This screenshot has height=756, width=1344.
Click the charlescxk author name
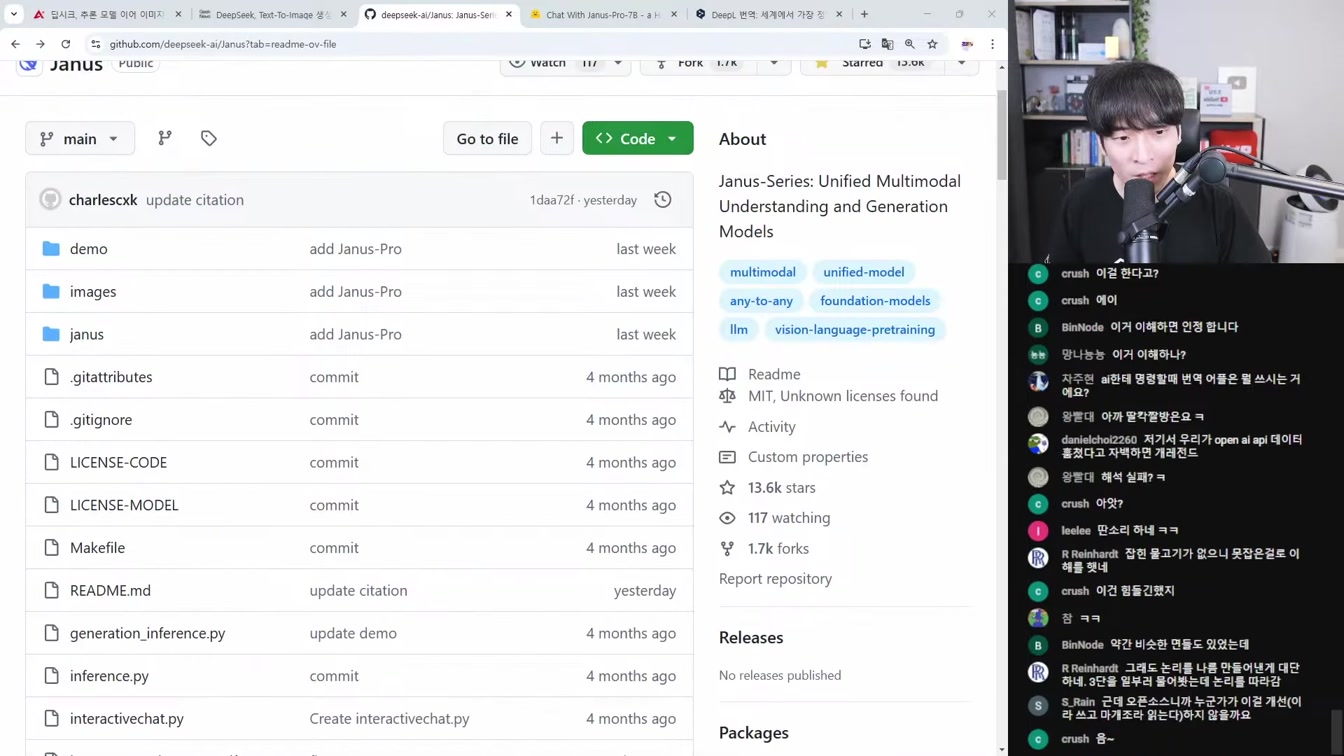point(103,200)
